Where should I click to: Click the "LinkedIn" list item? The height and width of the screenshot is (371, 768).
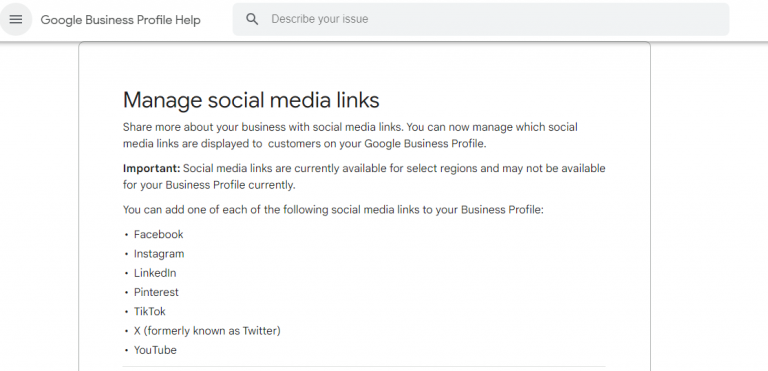155,273
